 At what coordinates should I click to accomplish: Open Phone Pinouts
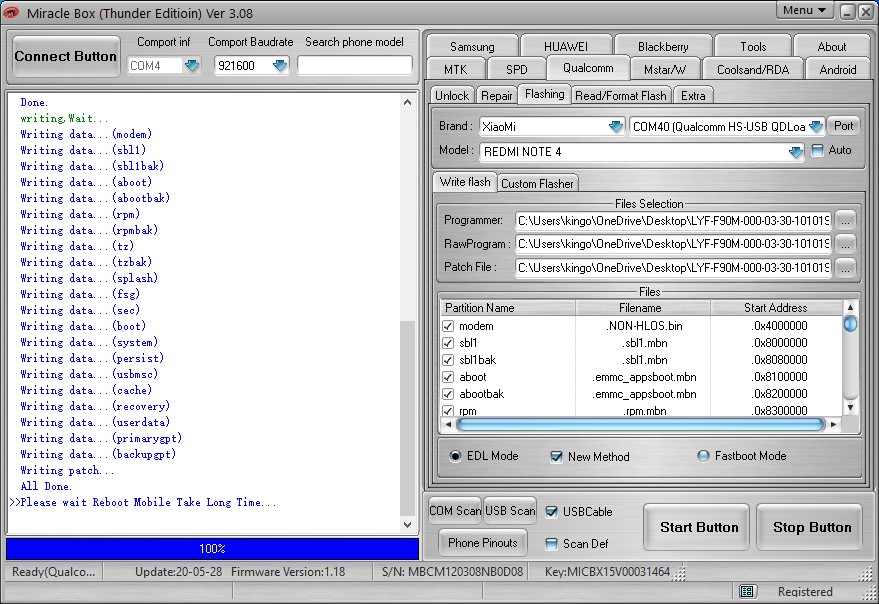pyautogui.click(x=482, y=543)
